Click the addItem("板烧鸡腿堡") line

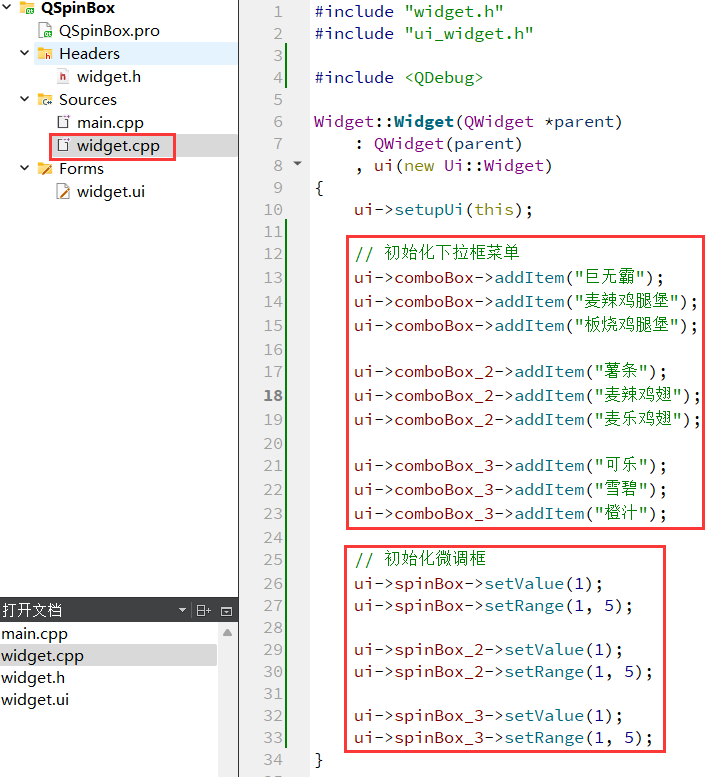526,325
